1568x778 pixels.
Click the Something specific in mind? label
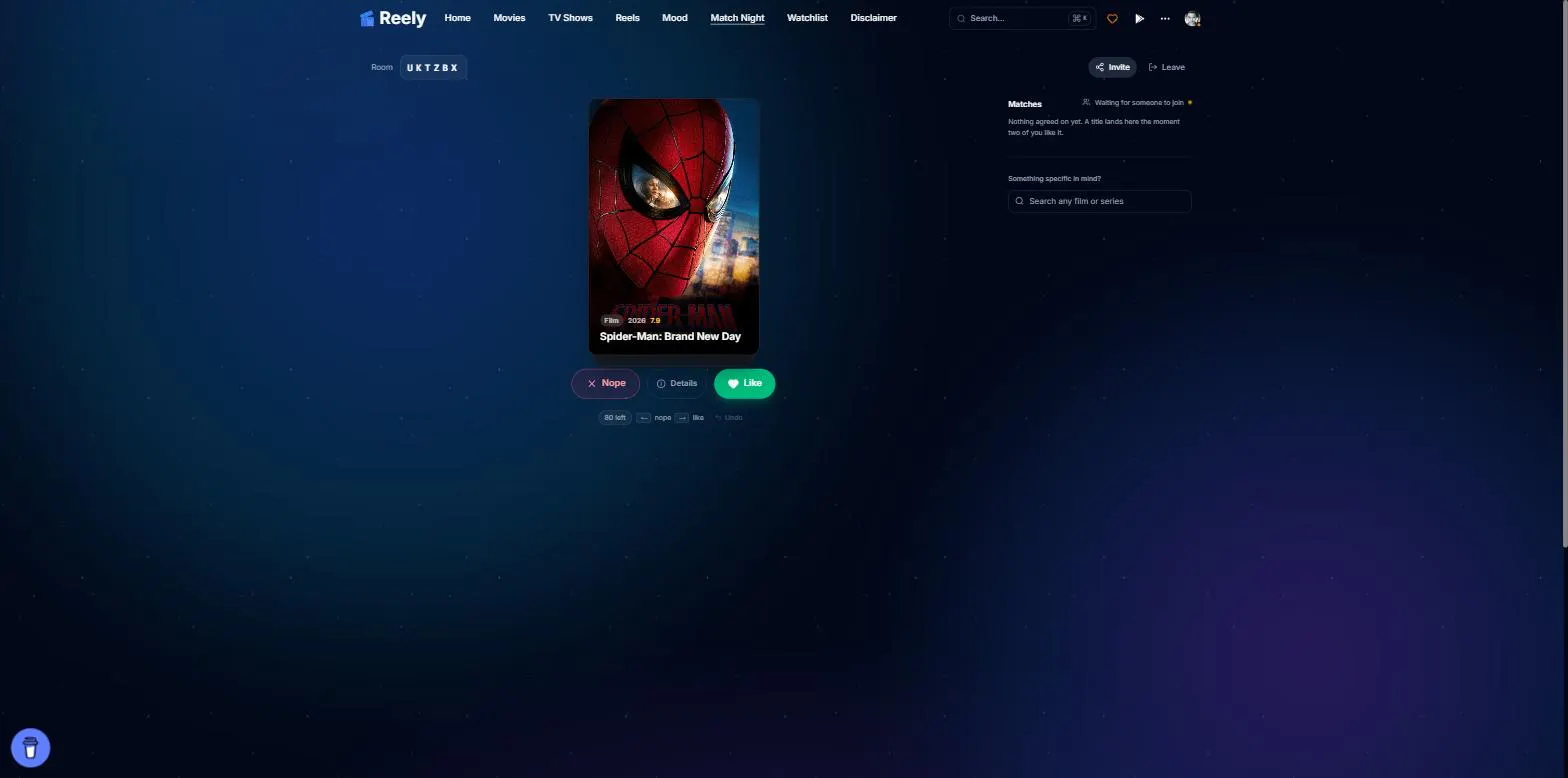click(x=1054, y=178)
